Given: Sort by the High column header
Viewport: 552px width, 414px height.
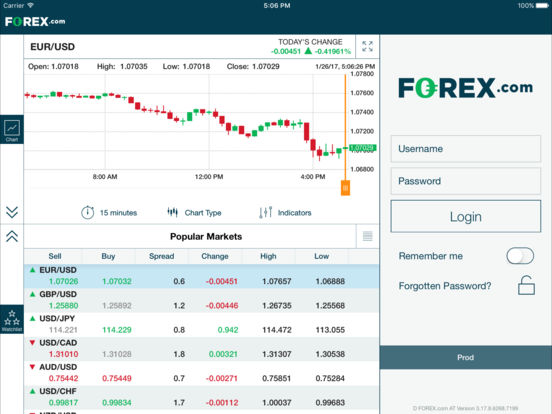Looking at the screenshot, I should click(268, 256).
